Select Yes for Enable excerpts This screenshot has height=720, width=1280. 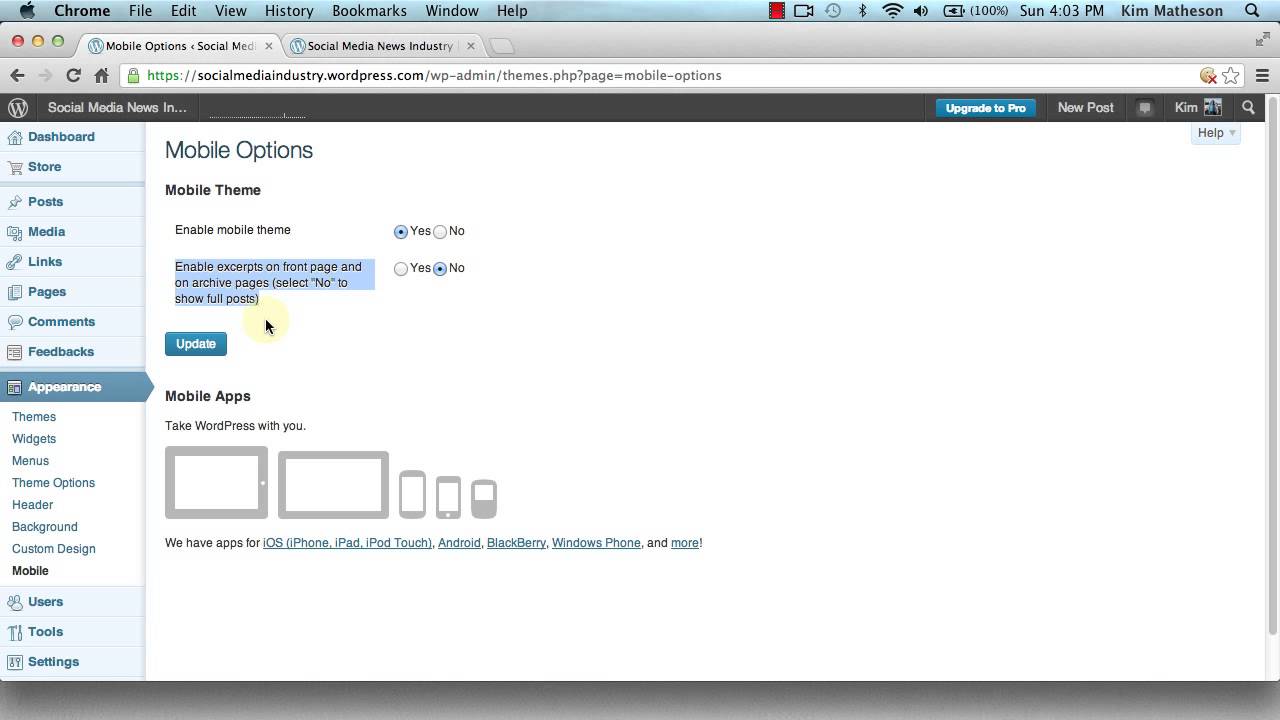401,269
